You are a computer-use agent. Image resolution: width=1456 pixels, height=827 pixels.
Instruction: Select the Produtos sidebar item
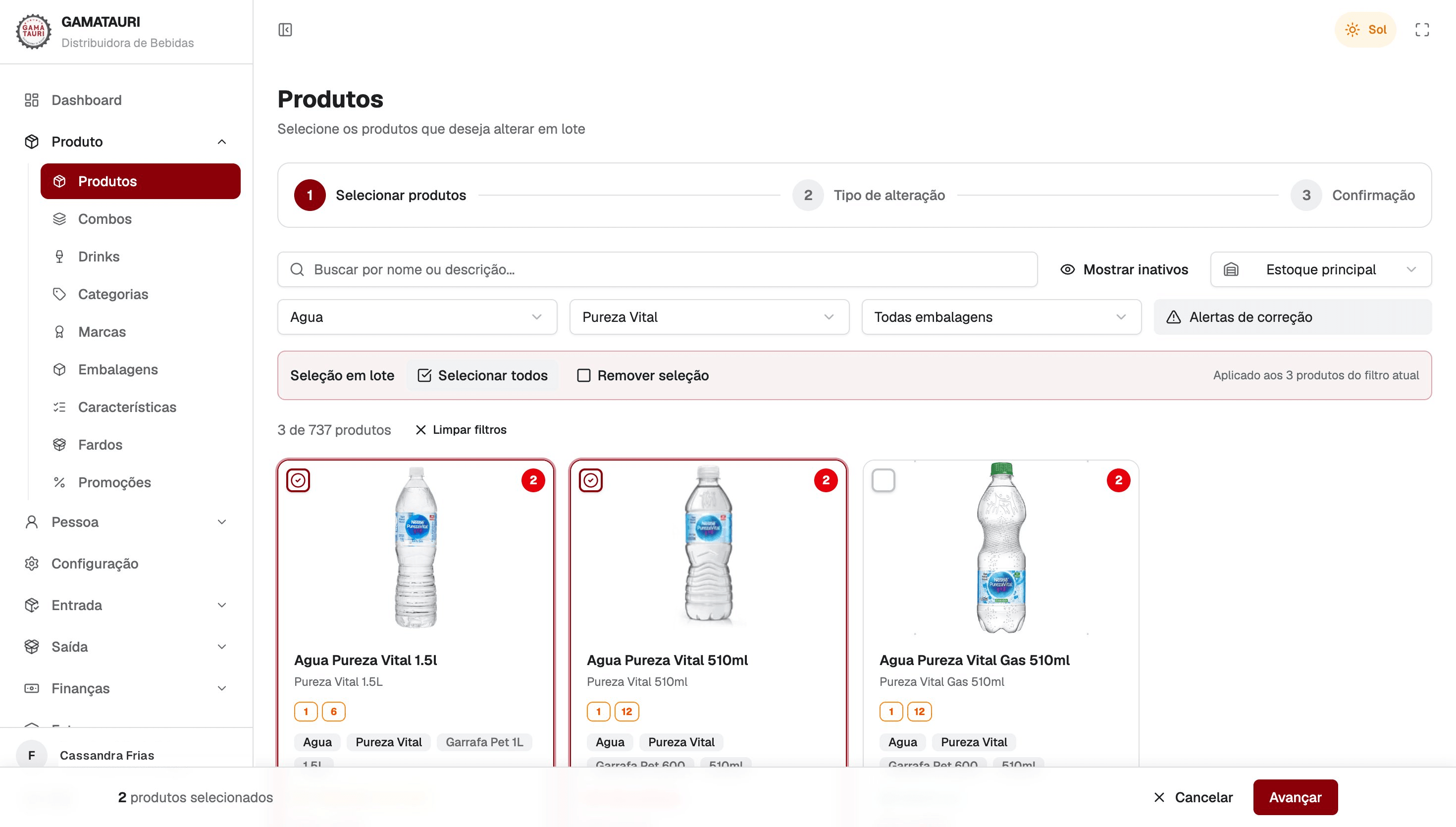coord(140,181)
